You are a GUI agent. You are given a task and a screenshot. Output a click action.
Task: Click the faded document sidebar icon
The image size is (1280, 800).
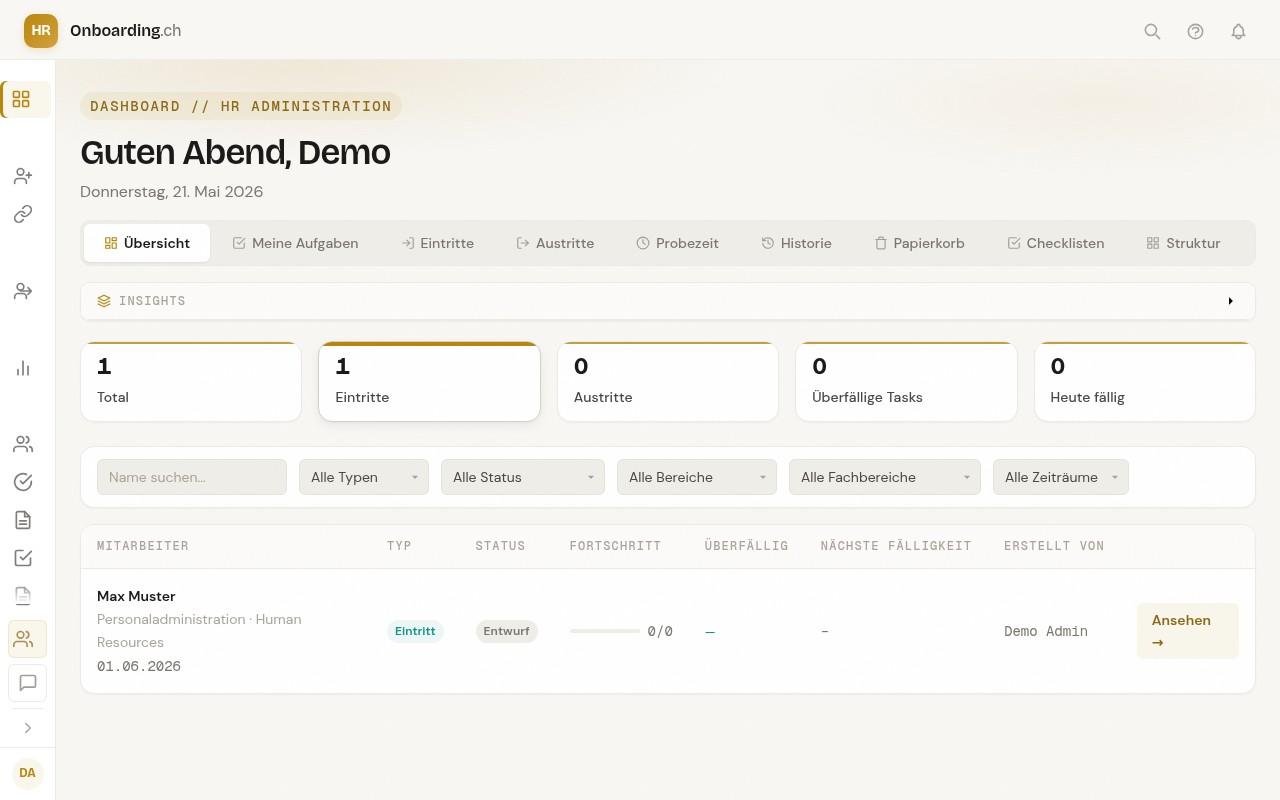[23, 596]
